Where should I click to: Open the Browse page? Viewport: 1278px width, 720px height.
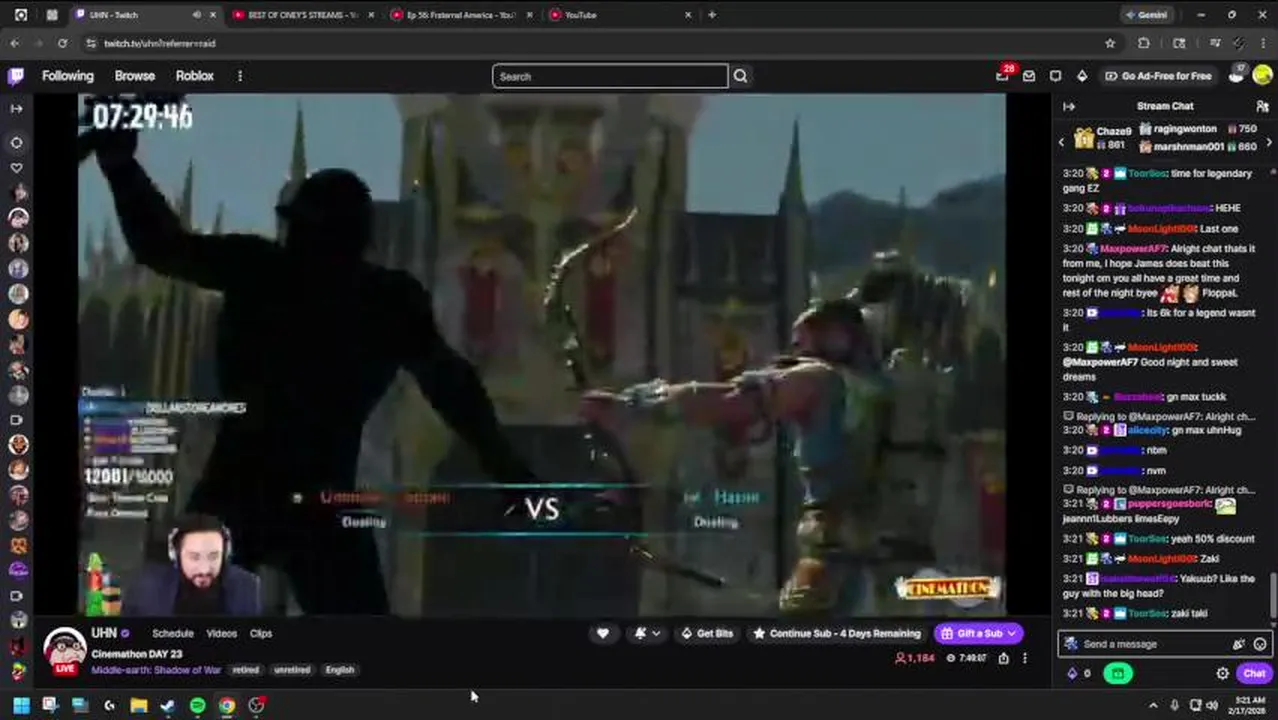tap(135, 76)
